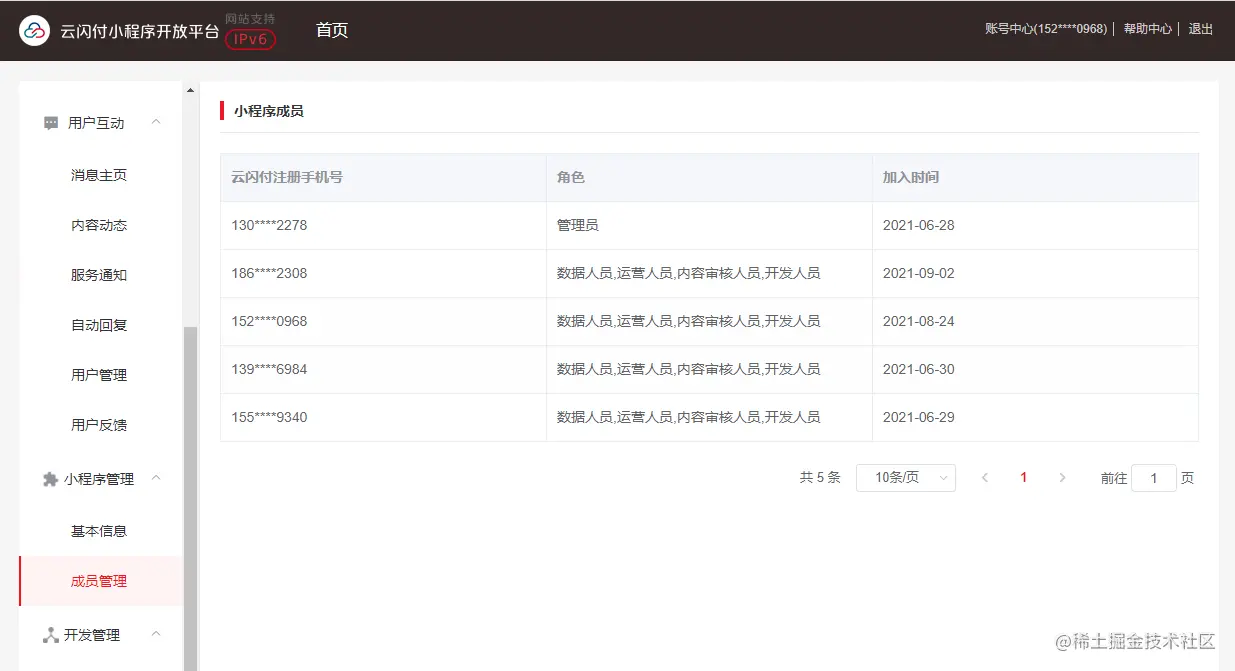Click the UnionPay cloud logo icon

tap(34, 31)
